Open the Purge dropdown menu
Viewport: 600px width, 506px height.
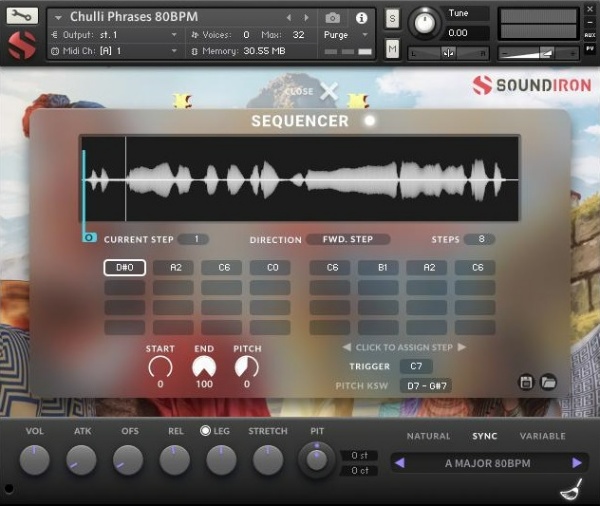tap(346, 35)
